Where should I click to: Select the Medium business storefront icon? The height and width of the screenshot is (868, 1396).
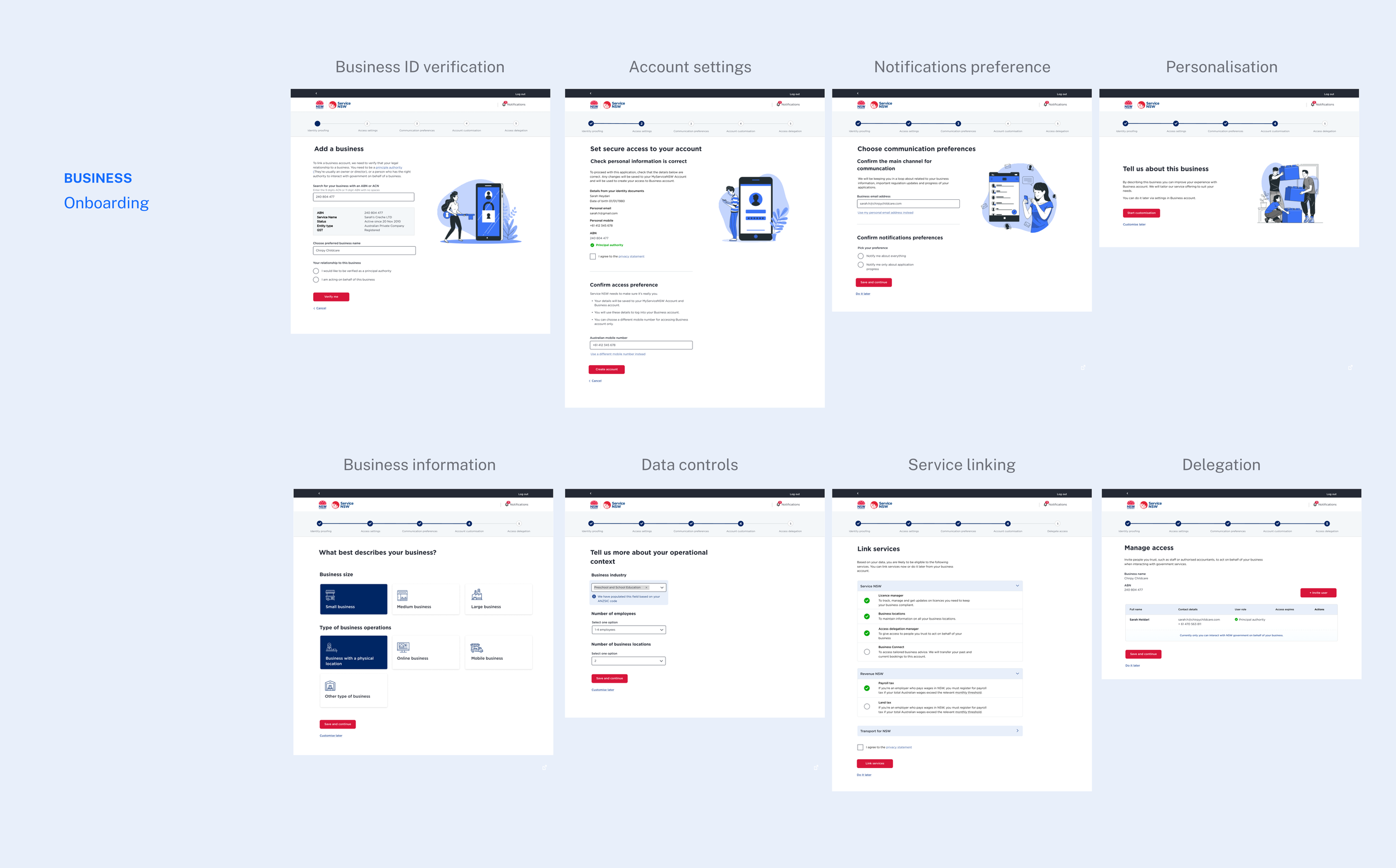[x=402, y=595]
